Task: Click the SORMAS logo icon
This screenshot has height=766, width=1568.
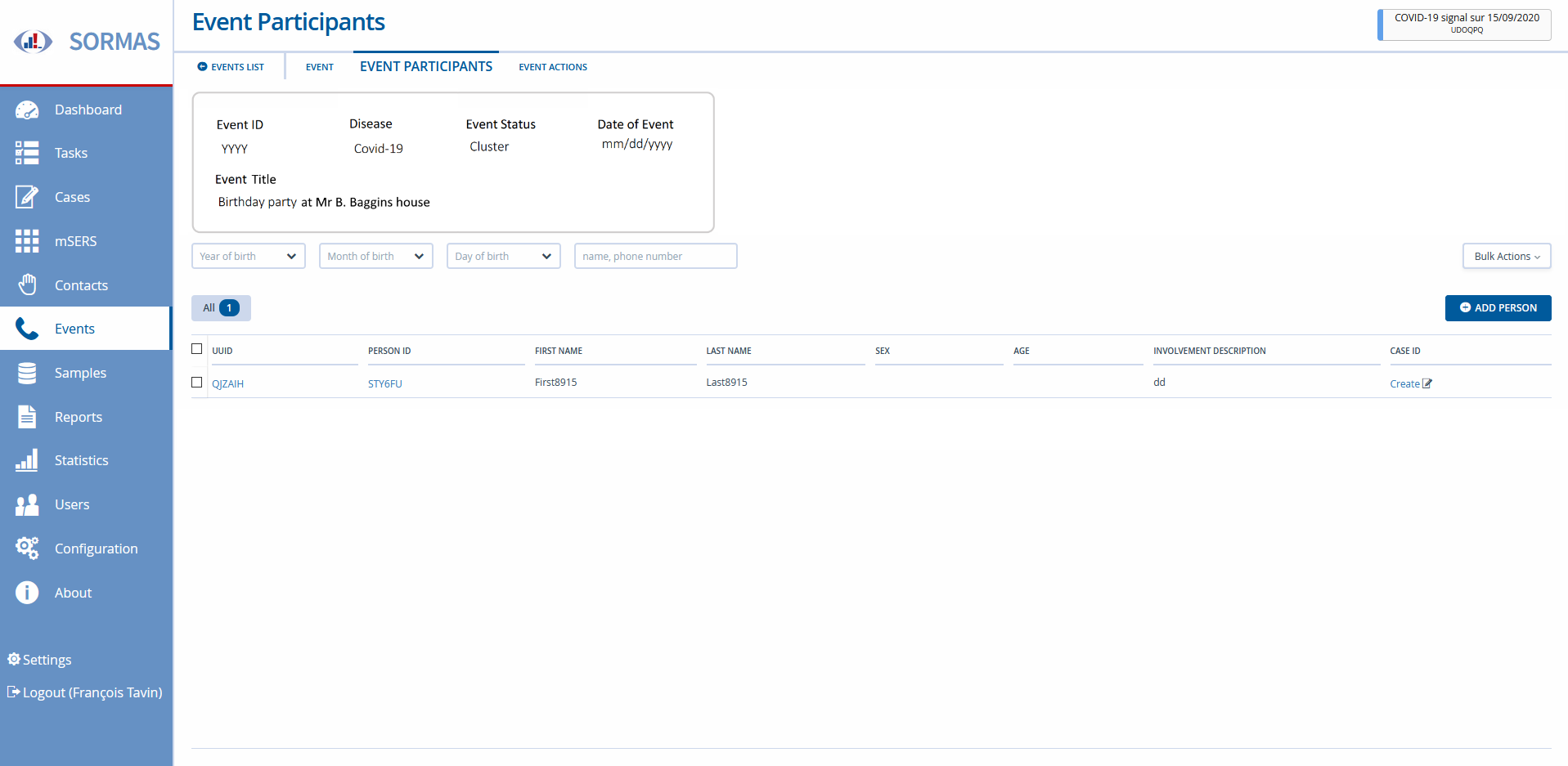Action: pos(33,41)
